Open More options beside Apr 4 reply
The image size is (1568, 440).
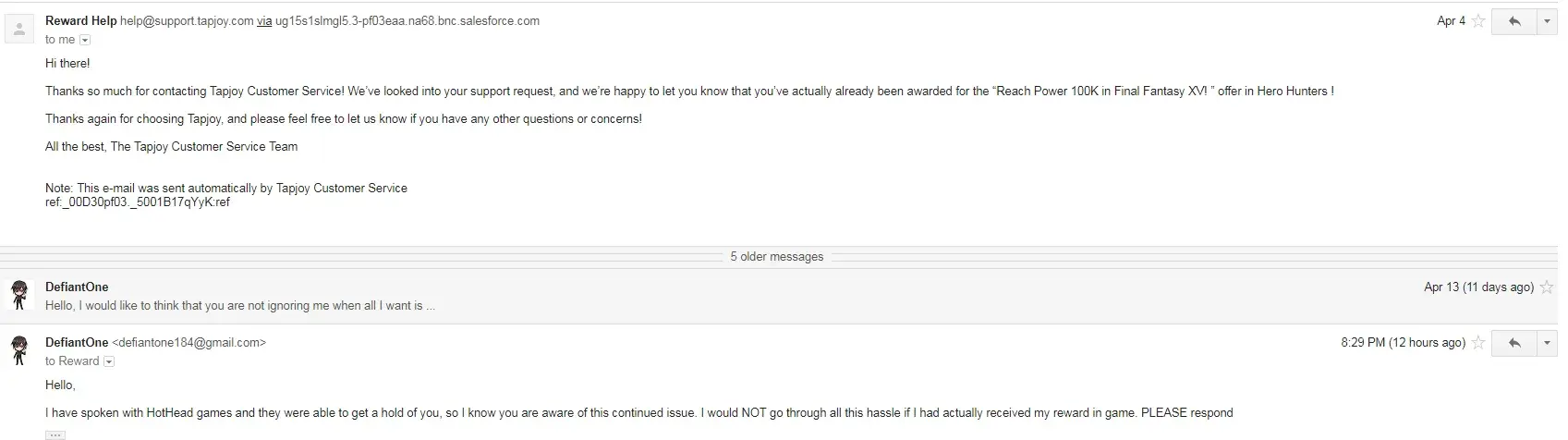tap(1548, 21)
